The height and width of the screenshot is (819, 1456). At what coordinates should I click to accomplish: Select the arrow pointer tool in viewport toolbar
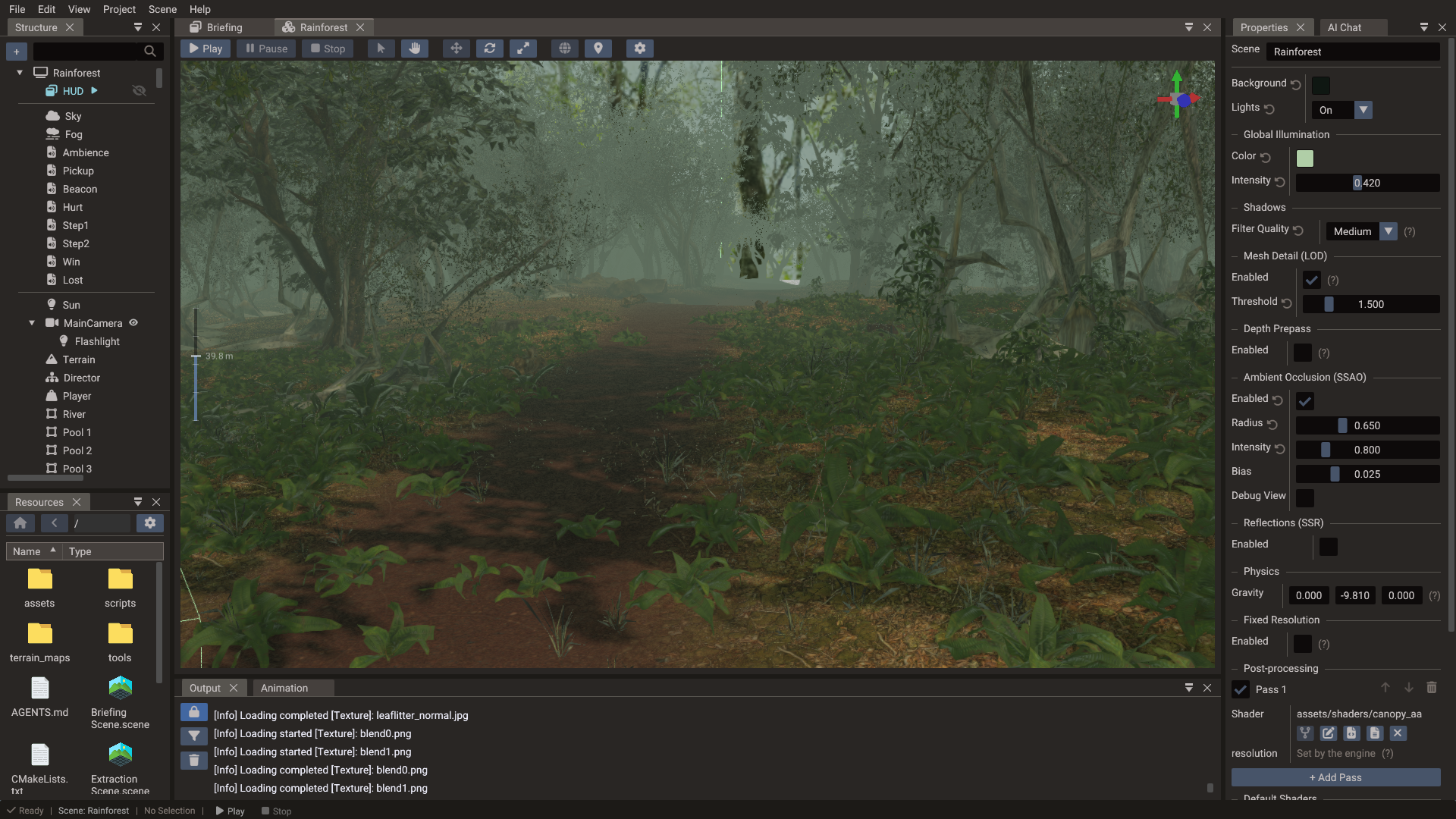tap(381, 49)
